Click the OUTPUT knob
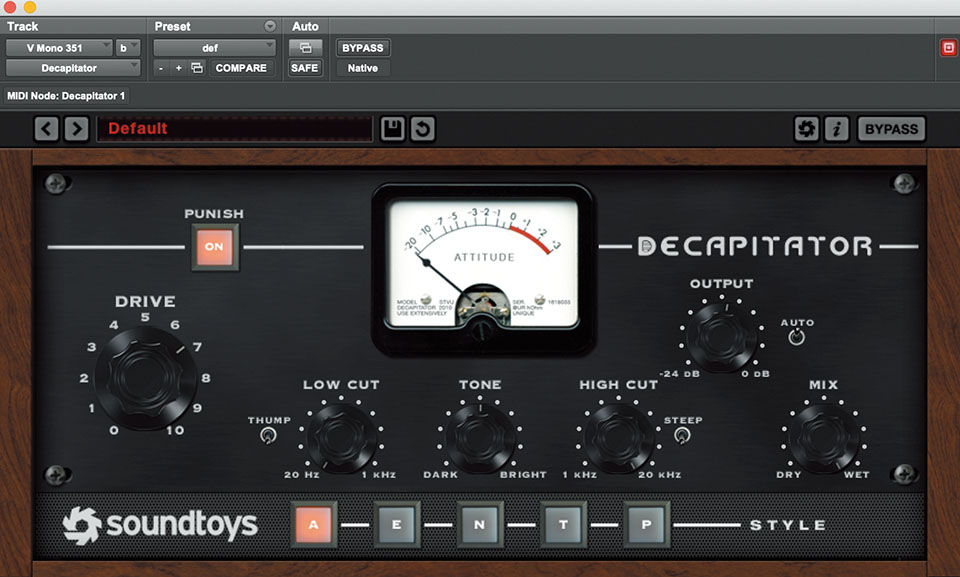Image resolution: width=960 pixels, height=577 pixels. click(721, 337)
